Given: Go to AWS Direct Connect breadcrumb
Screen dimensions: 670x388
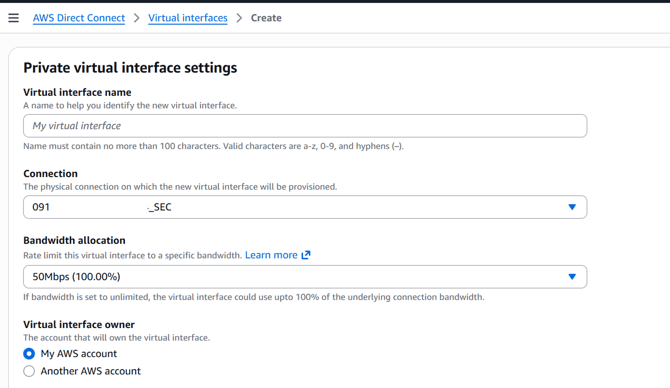Looking at the screenshot, I should pyautogui.click(x=79, y=18).
